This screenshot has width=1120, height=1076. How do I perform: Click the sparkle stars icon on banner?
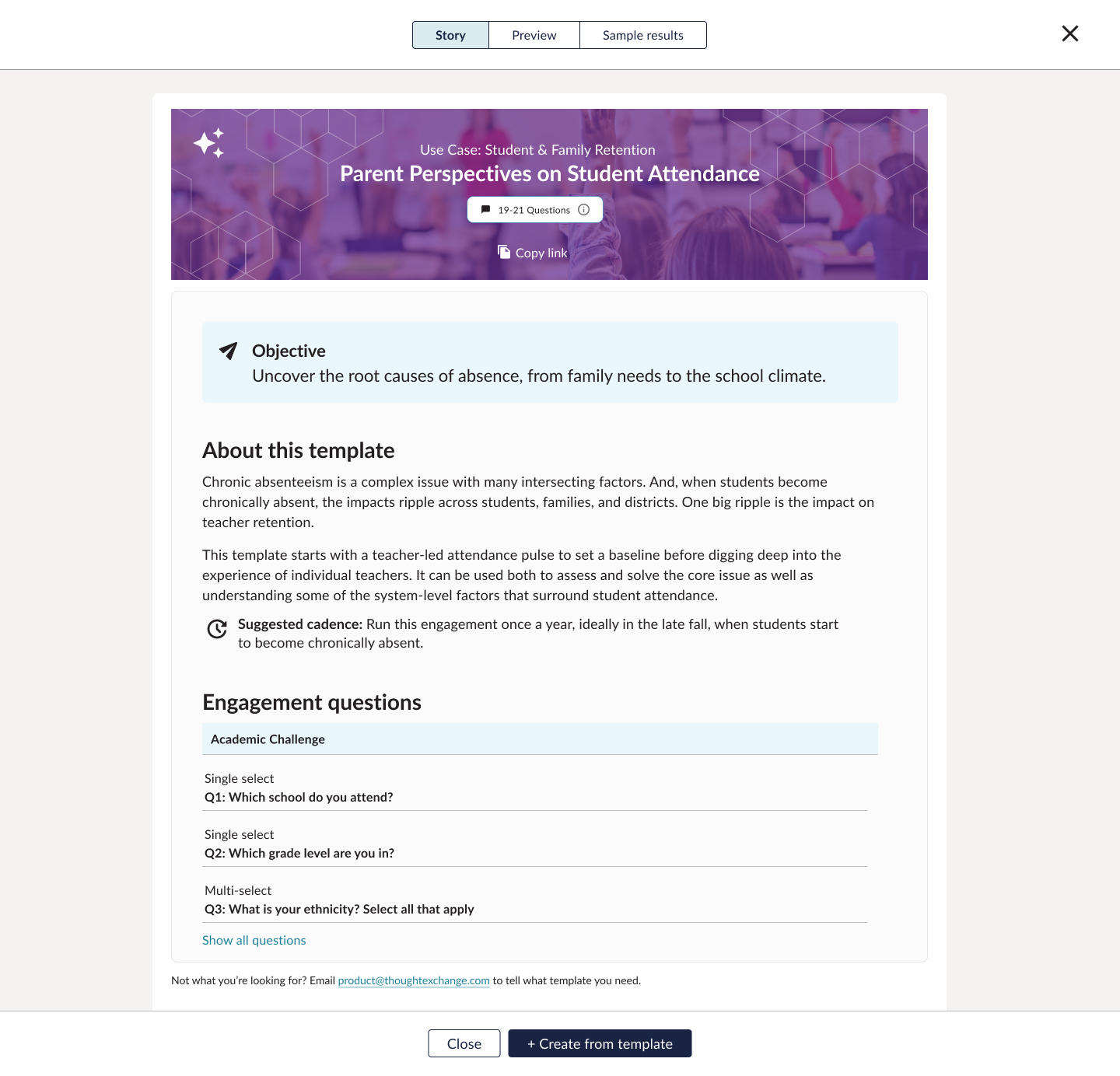(x=209, y=143)
